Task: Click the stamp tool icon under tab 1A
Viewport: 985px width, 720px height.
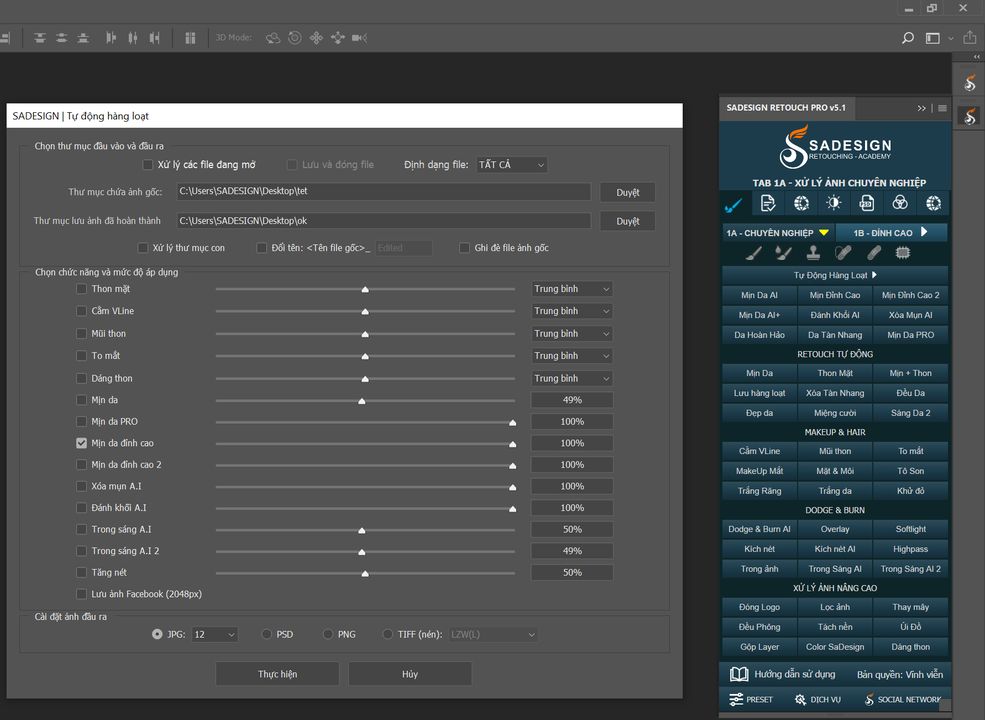Action: coord(813,253)
